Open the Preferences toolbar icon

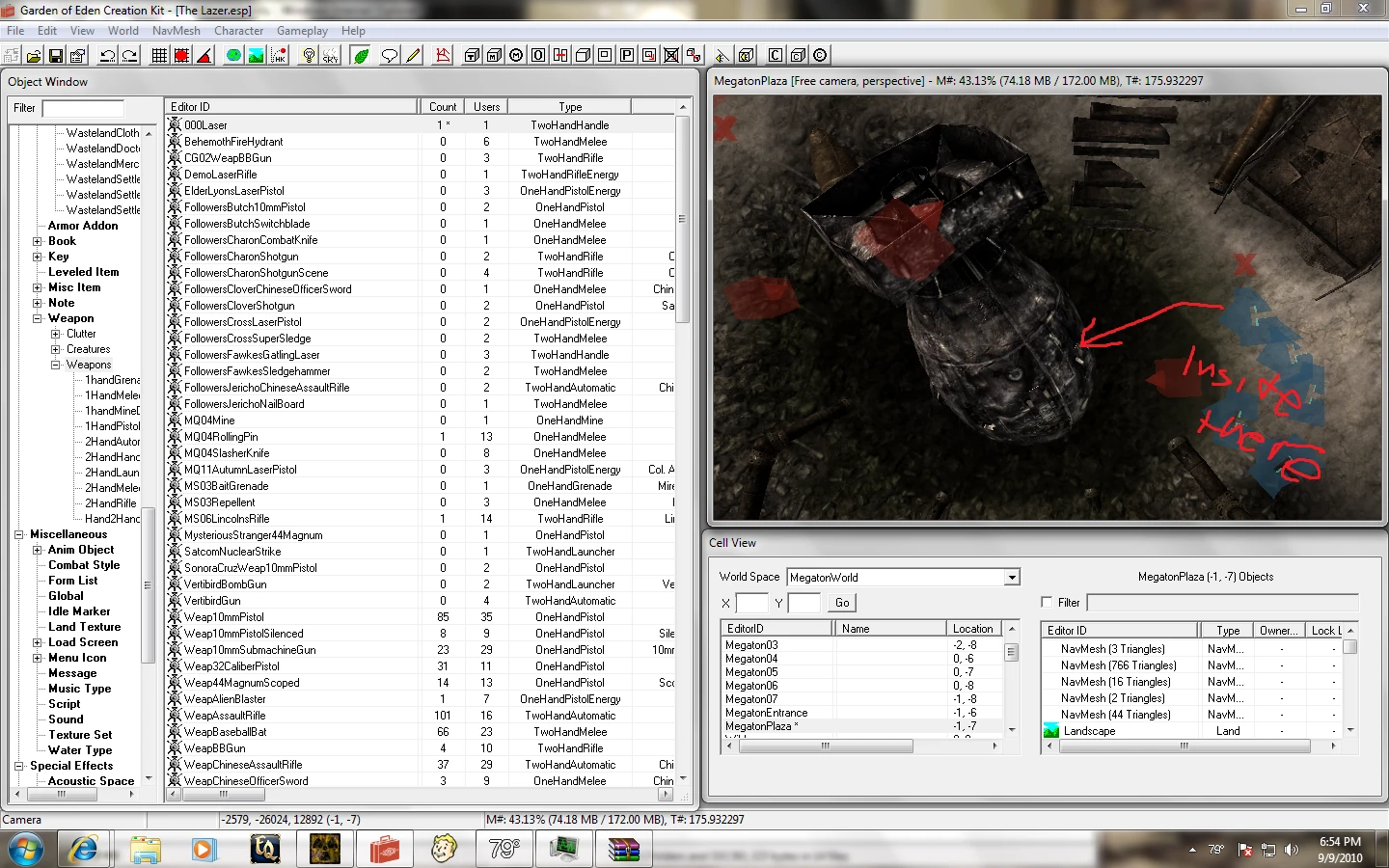(x=77, y=56)
